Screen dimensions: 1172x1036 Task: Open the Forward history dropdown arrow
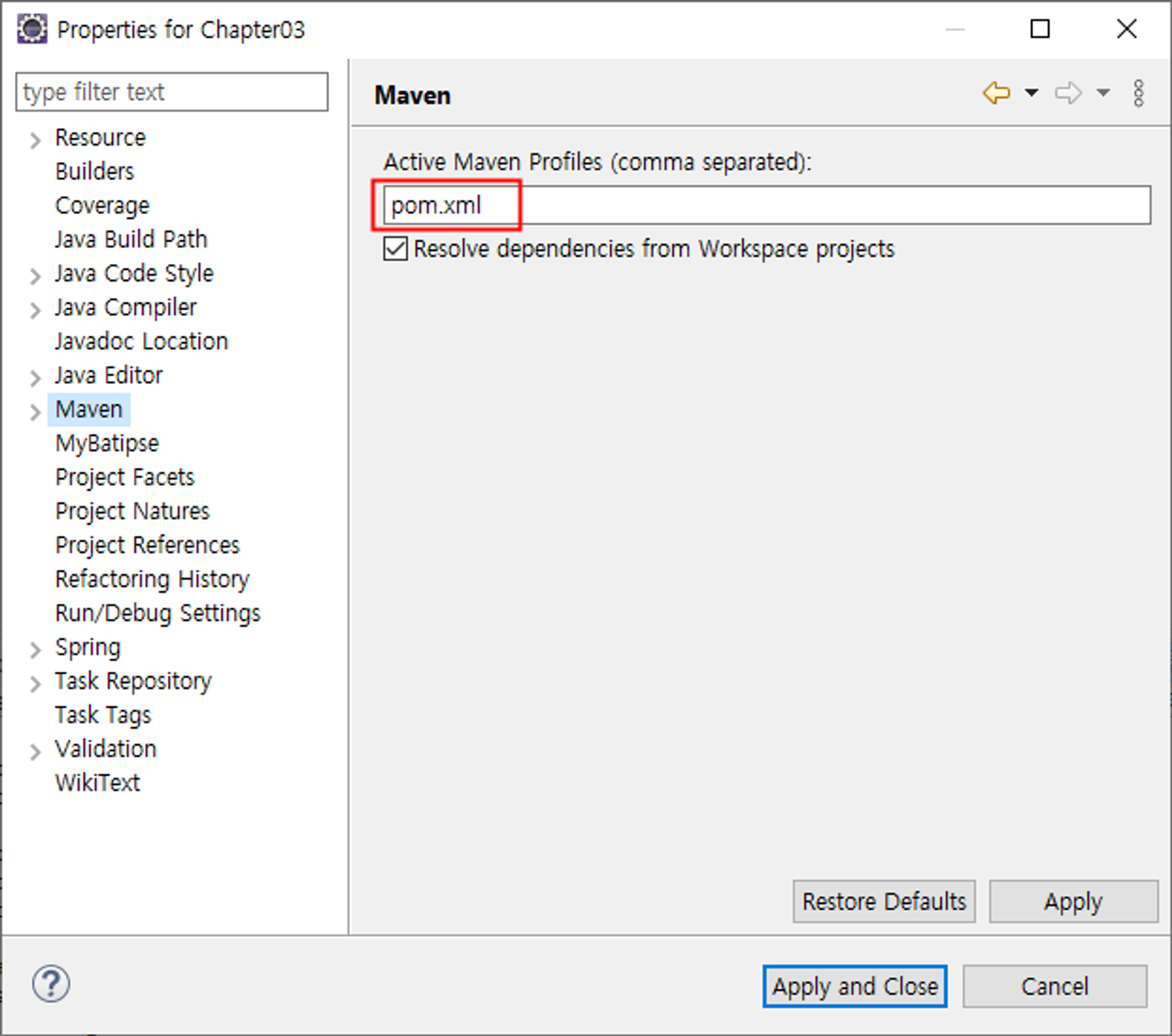(x=1103, y=93)
